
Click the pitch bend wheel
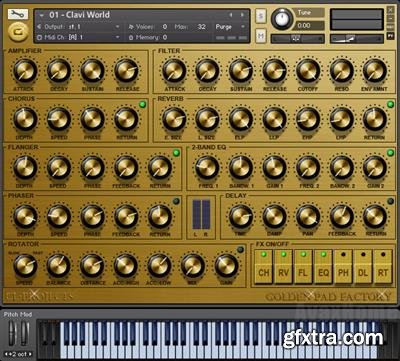12,333
